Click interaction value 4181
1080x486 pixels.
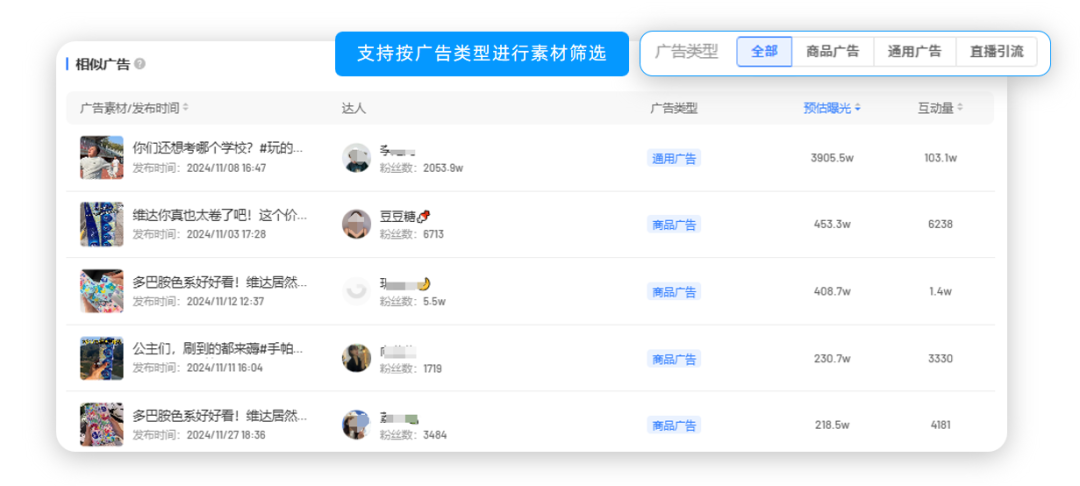coord(940,425)
